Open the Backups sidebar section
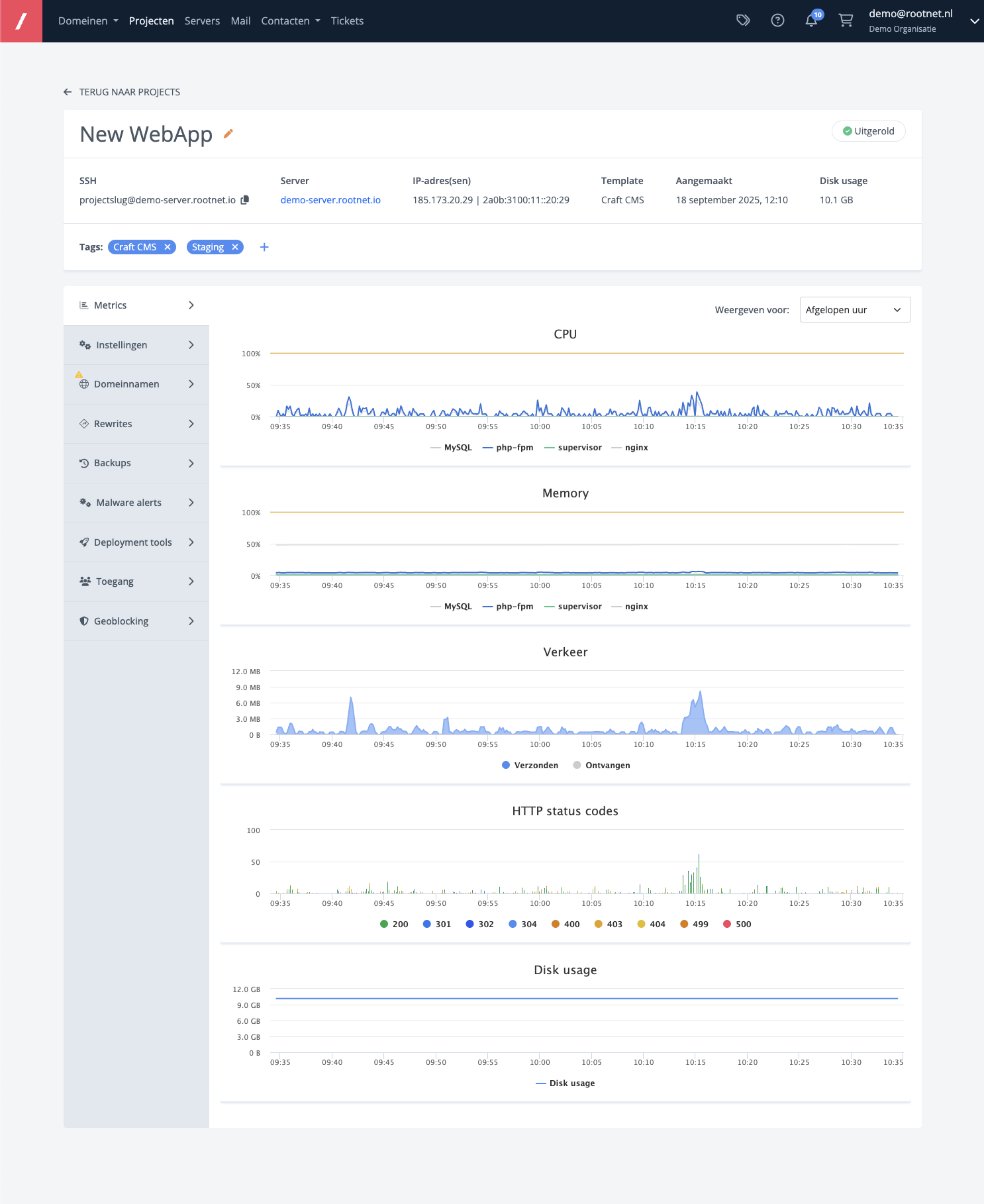This screenshot has height=1204, width=984. [x=136, y=463]
